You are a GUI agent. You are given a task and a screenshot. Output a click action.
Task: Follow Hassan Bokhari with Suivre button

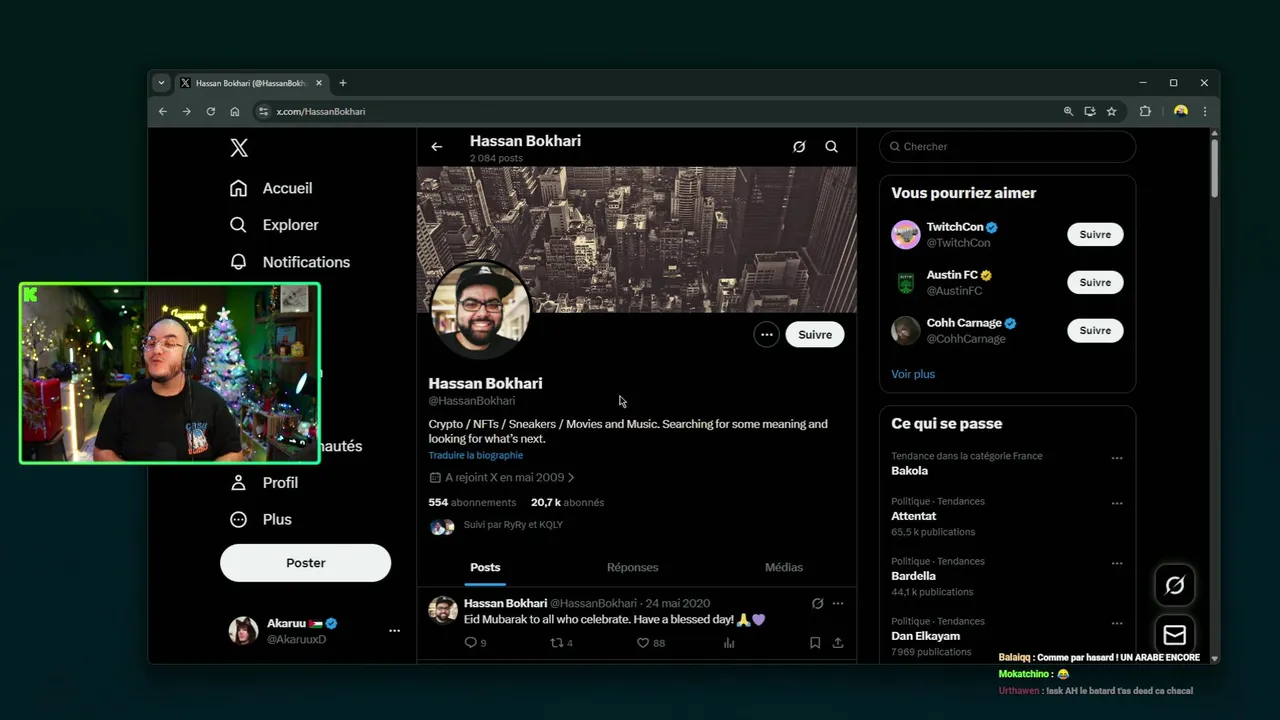(x=815, y=335)
